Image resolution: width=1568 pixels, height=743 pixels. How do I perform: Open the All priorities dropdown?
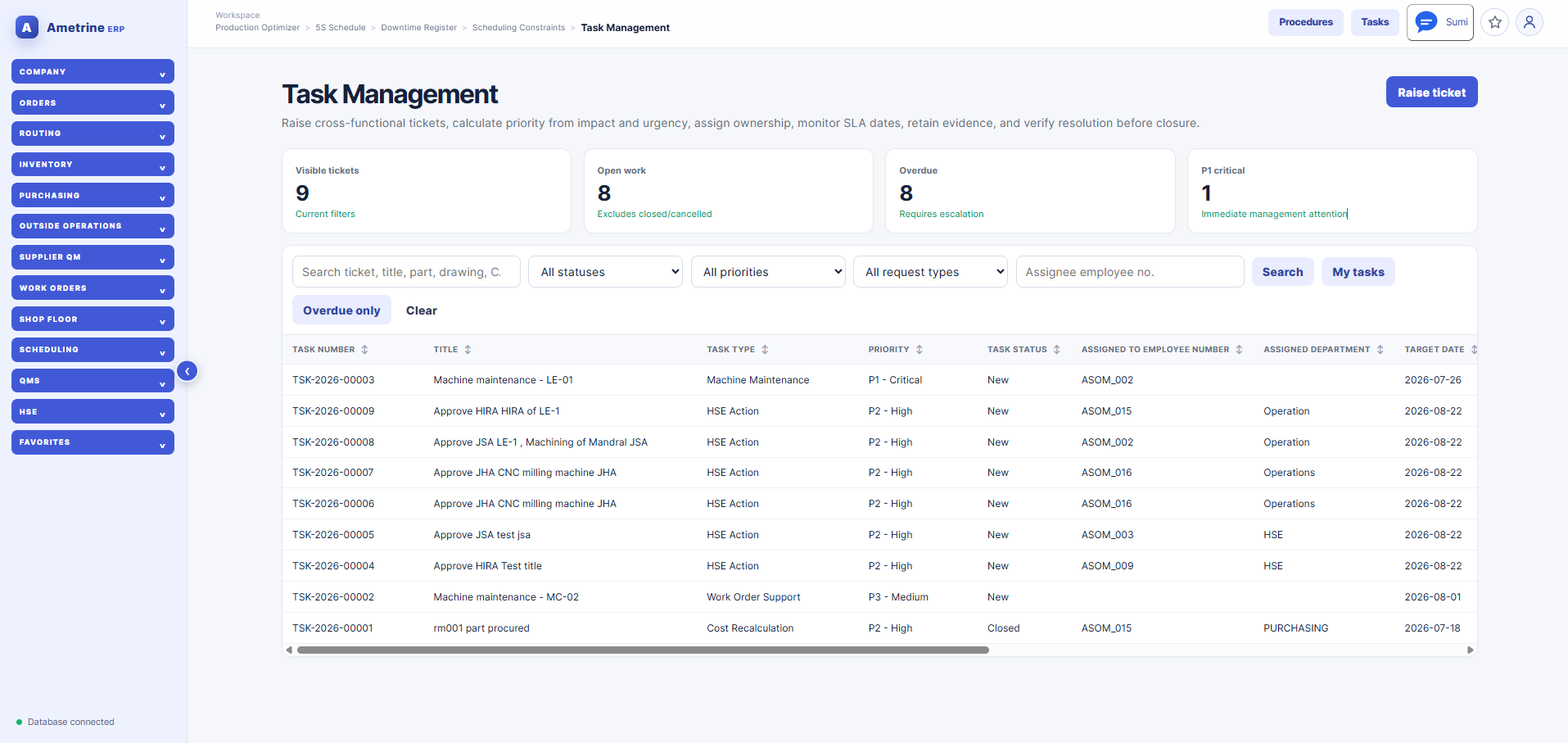click(x=768, y=272)
